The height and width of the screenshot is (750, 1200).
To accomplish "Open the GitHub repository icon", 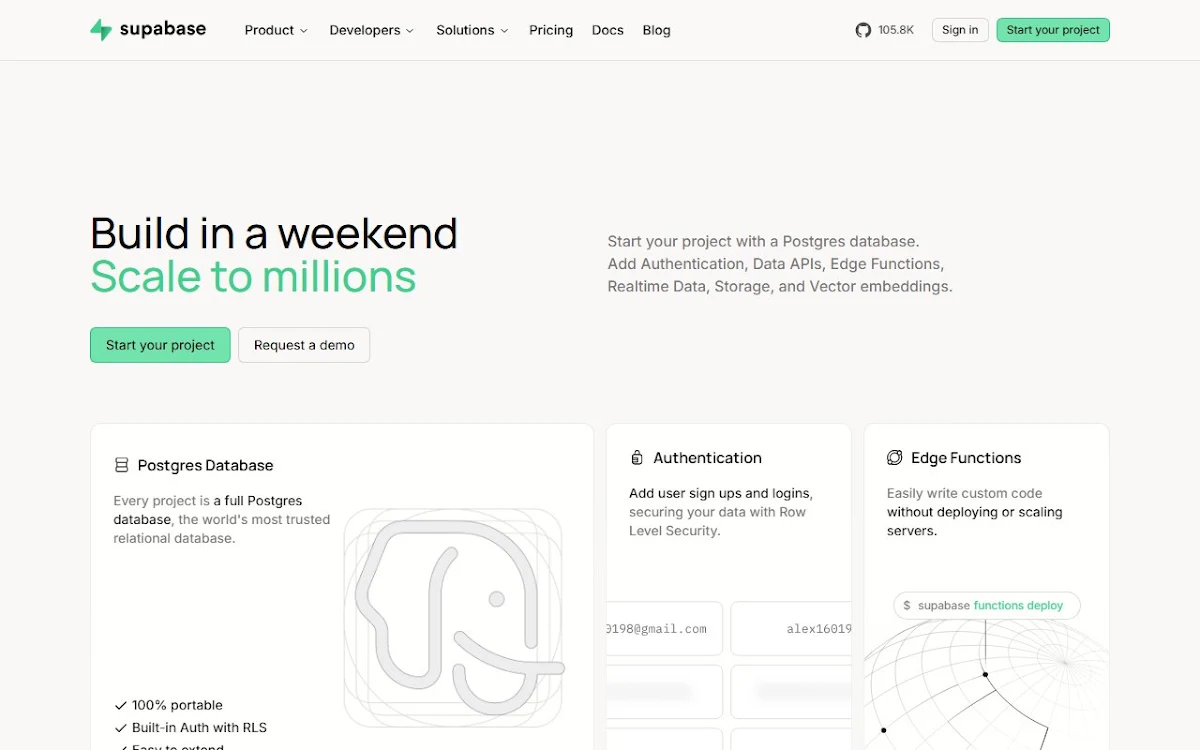I will pos(863,30).
